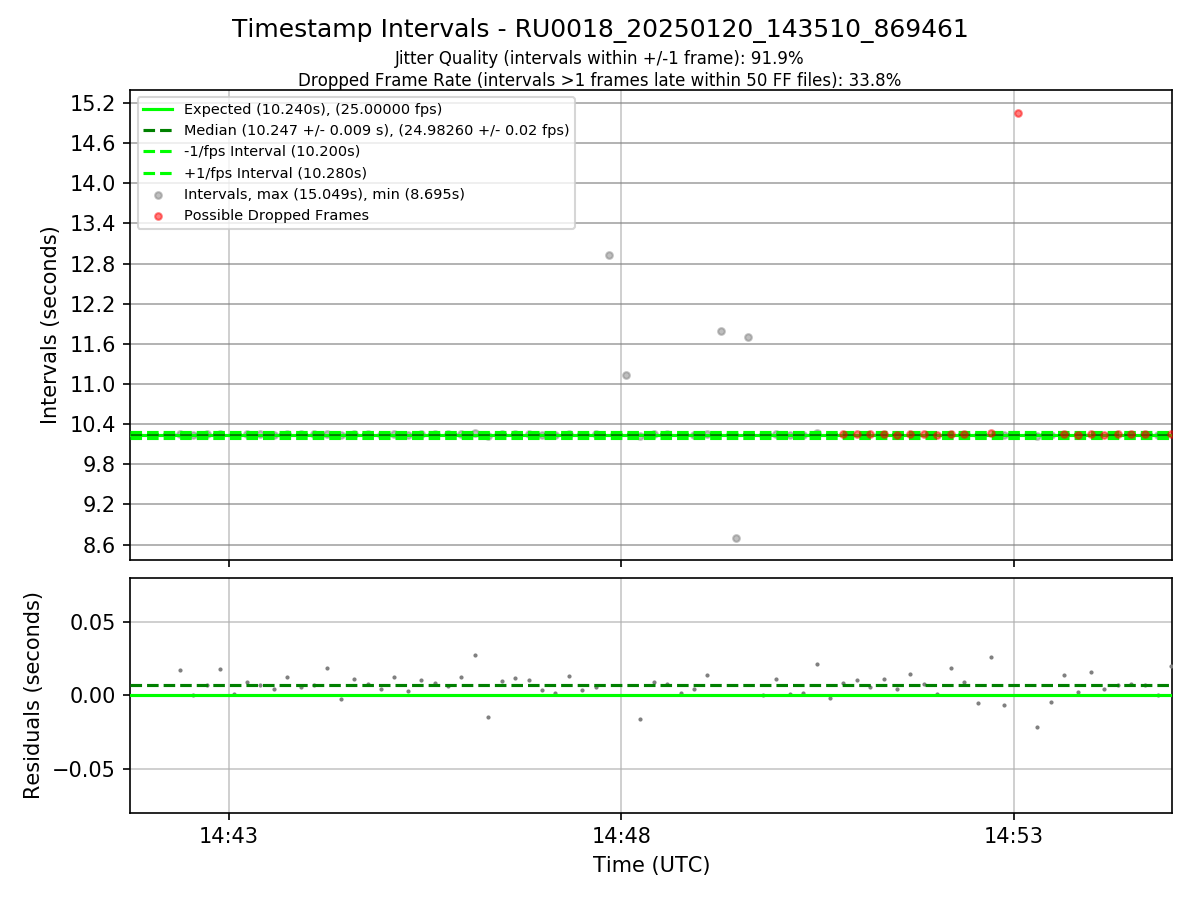Click the 'Dropped Frame Rate' subtitle showing 33.8%
The width and height of the screenshot is (1200, 900).
[599, 80]
